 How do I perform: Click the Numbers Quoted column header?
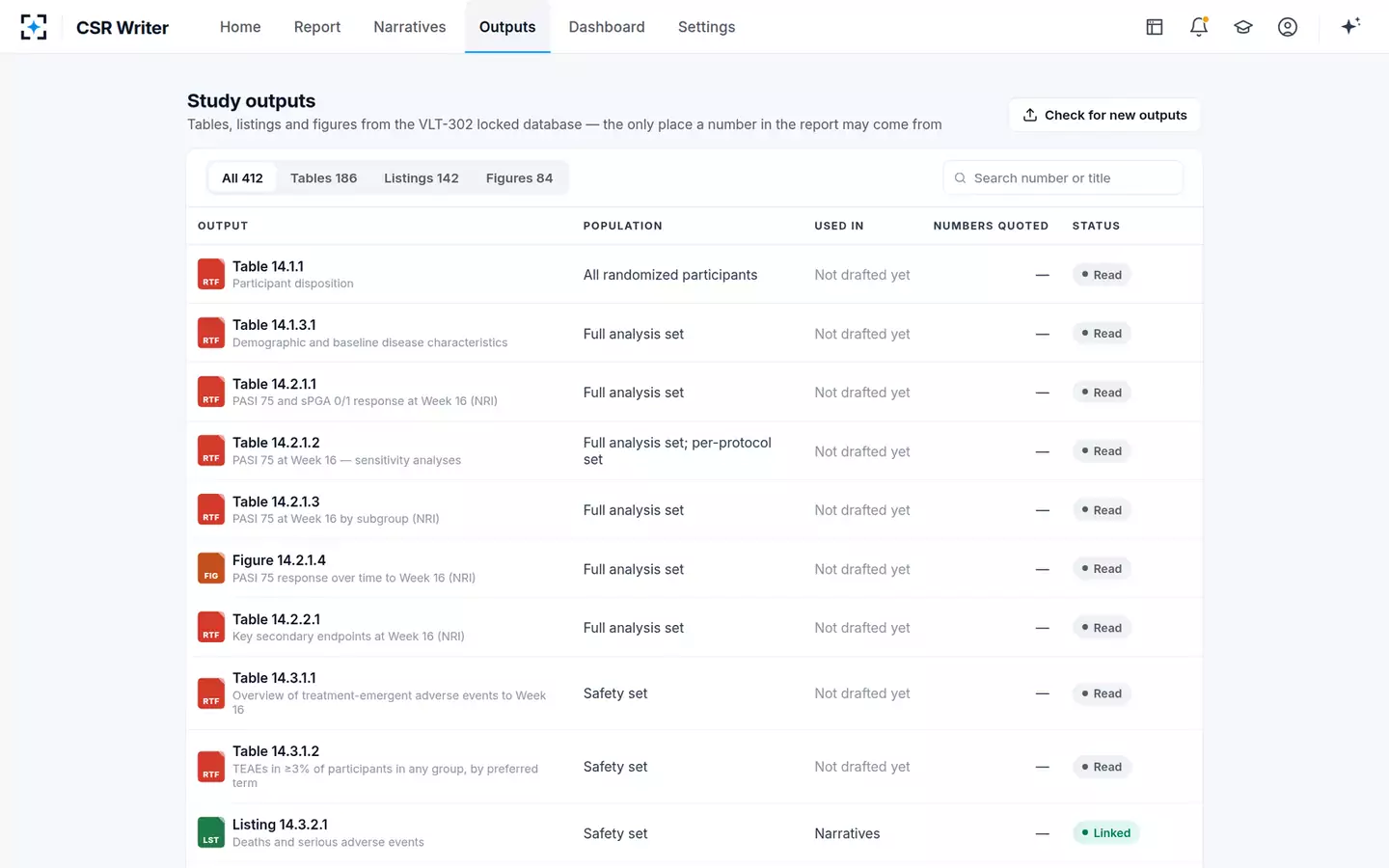point(991,226)
